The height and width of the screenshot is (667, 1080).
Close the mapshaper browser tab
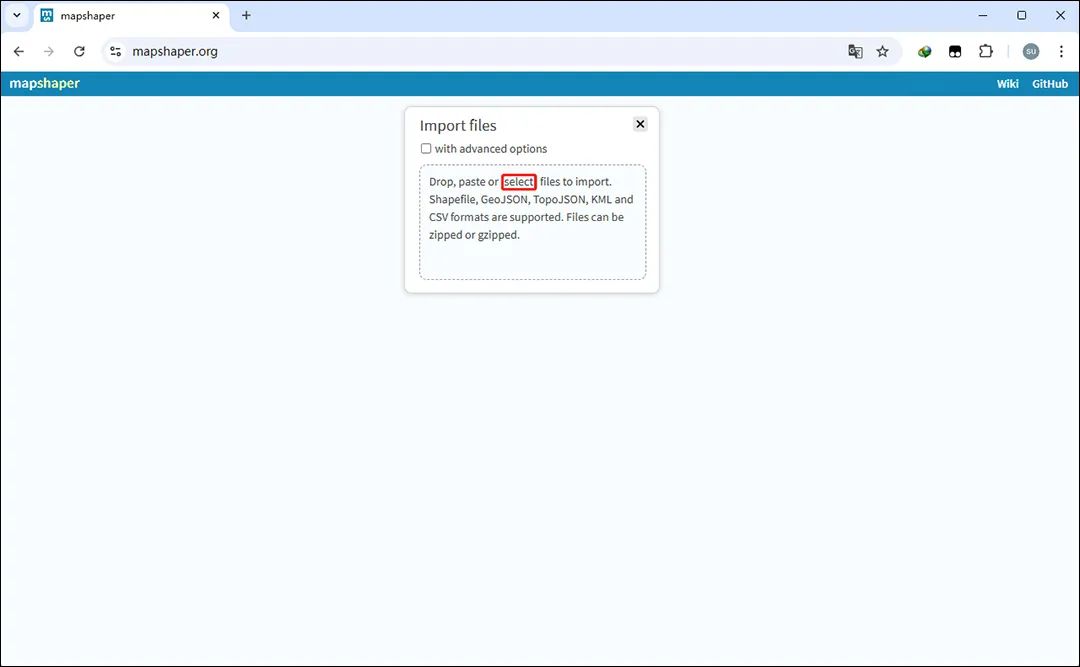pyautogui.click(x=216, y=15)
